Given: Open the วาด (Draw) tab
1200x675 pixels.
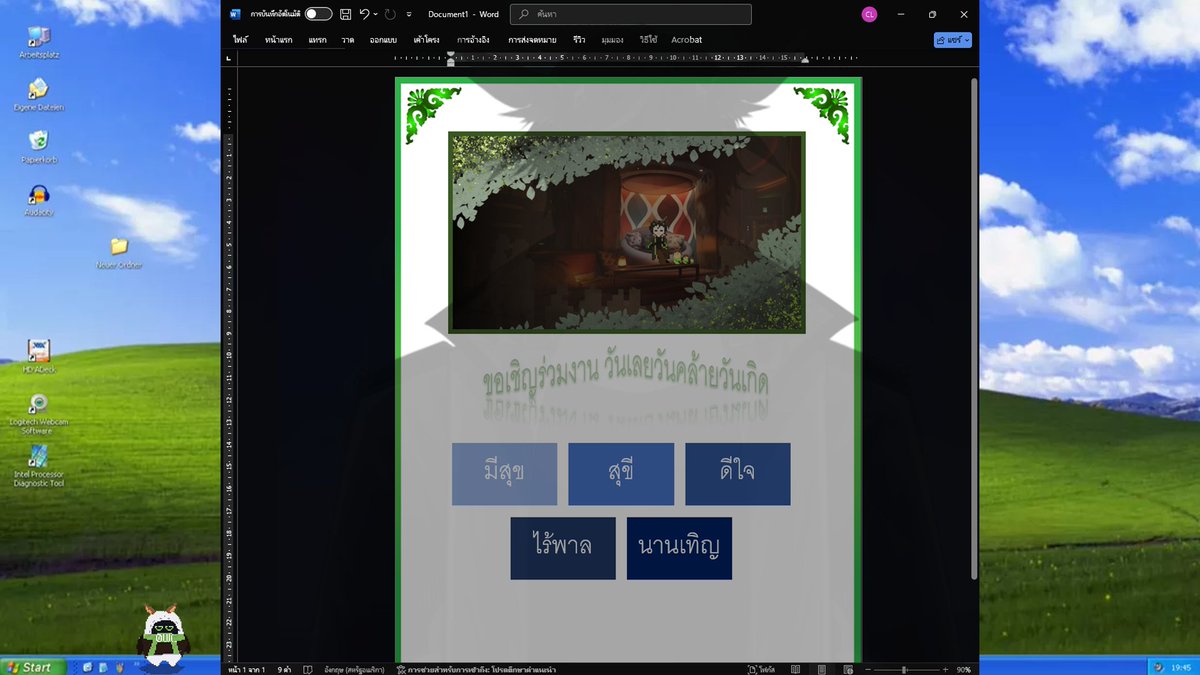Looking at the screenshot, I should pos(348,40).
